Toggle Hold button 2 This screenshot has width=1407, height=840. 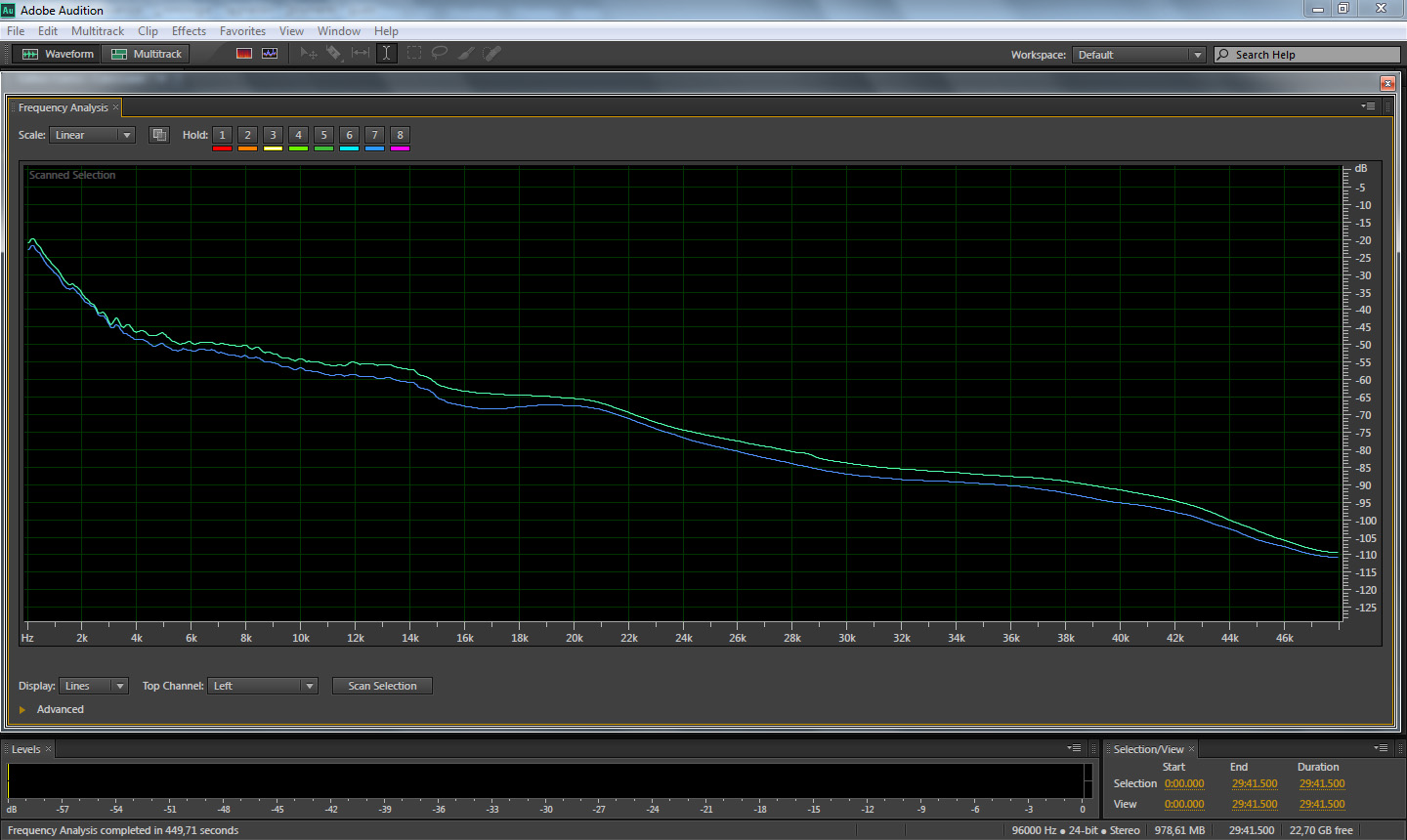pyautogui.click(x=247, y=135)
